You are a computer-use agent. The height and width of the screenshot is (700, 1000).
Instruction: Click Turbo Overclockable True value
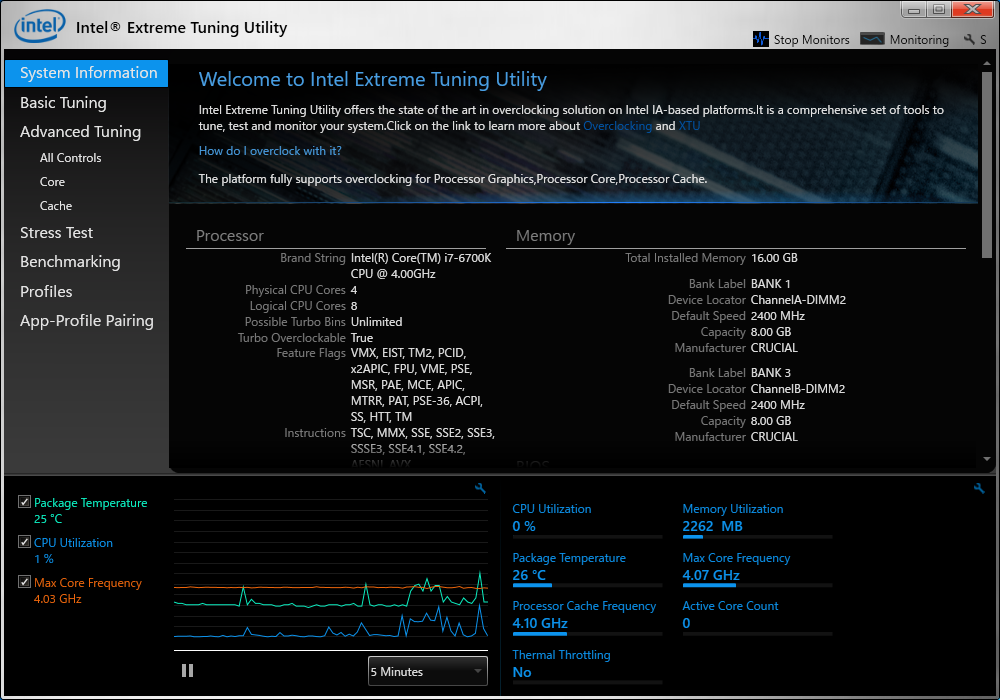(x=362, y=338)
